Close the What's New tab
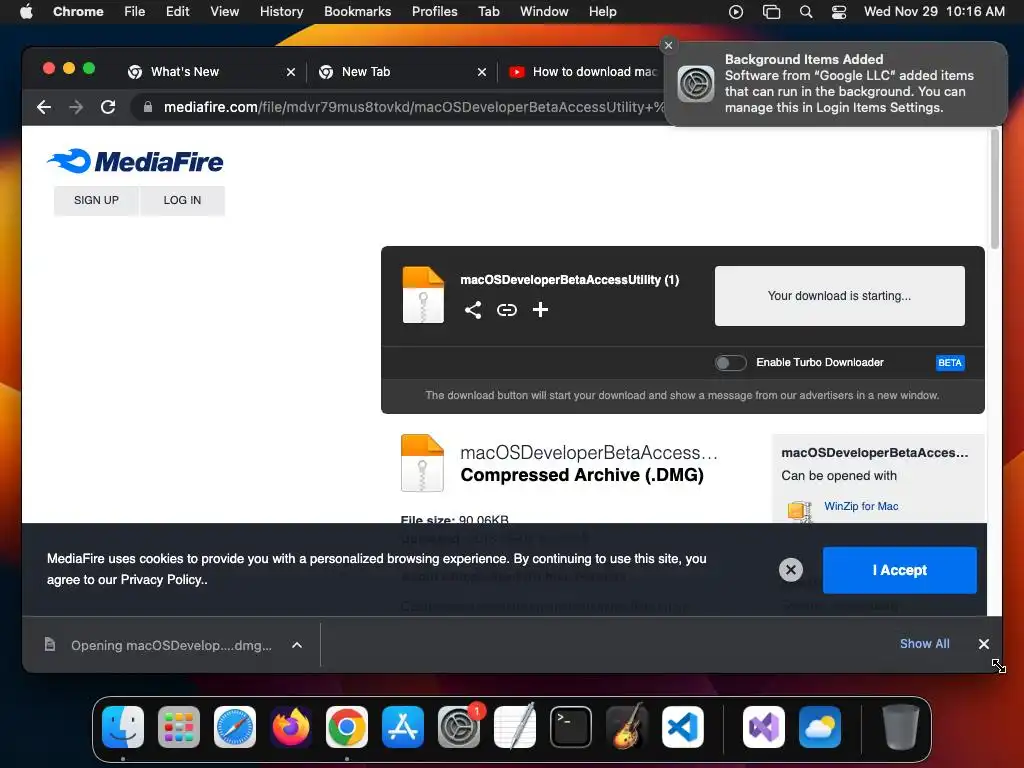Image resolution: width=1024 pixels, height=768 pixels. (291, 72)
